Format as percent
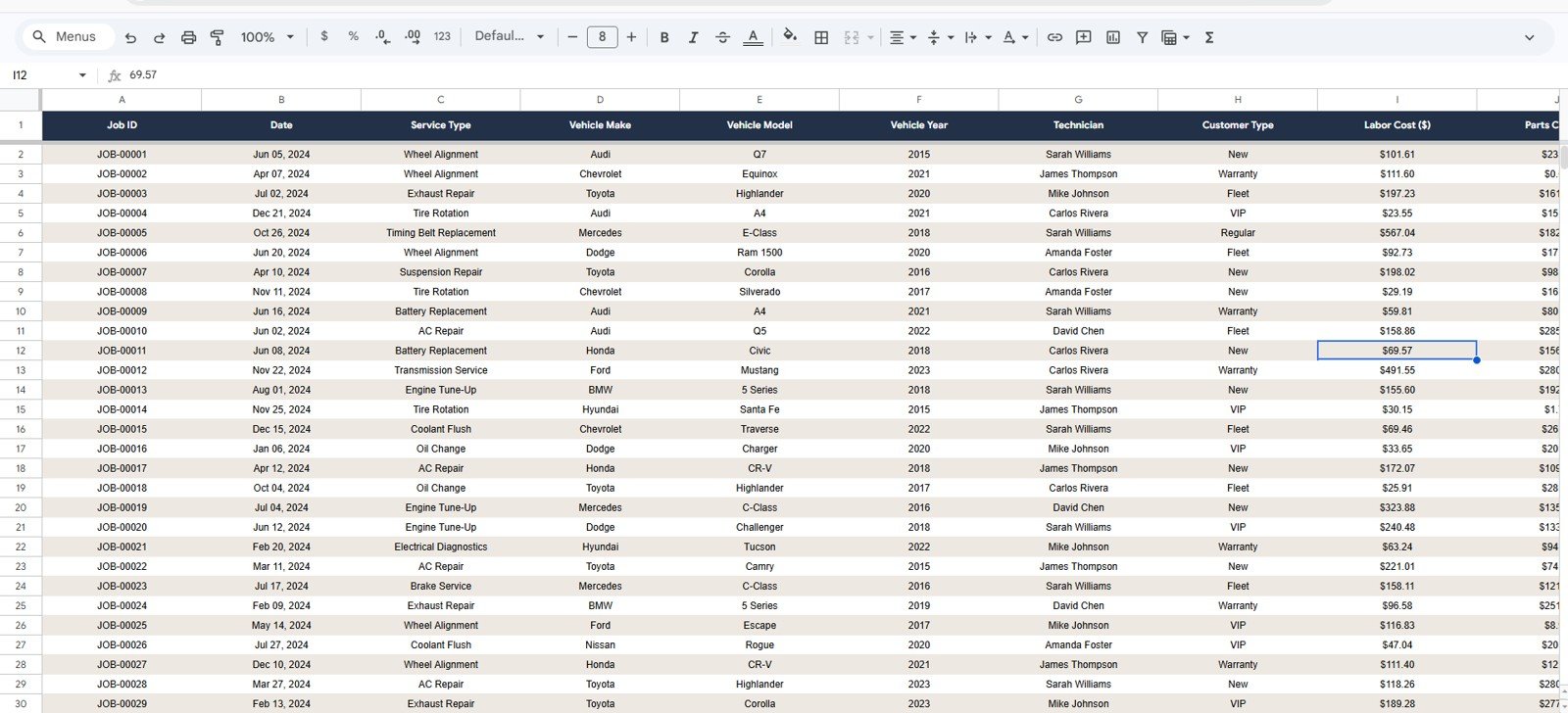Image resolution: width=1568 pixels, height=713 pixels. (353, 36)
